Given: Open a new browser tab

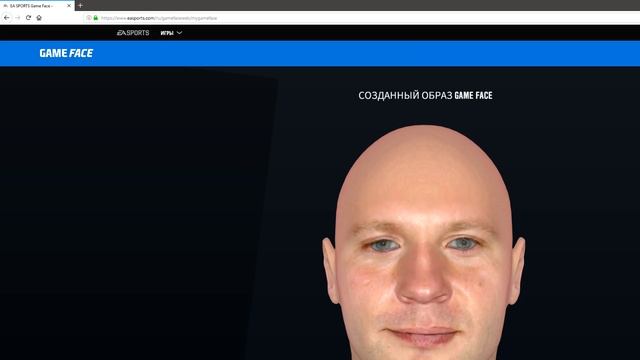Looking at the screenshot, I should 80,6.
